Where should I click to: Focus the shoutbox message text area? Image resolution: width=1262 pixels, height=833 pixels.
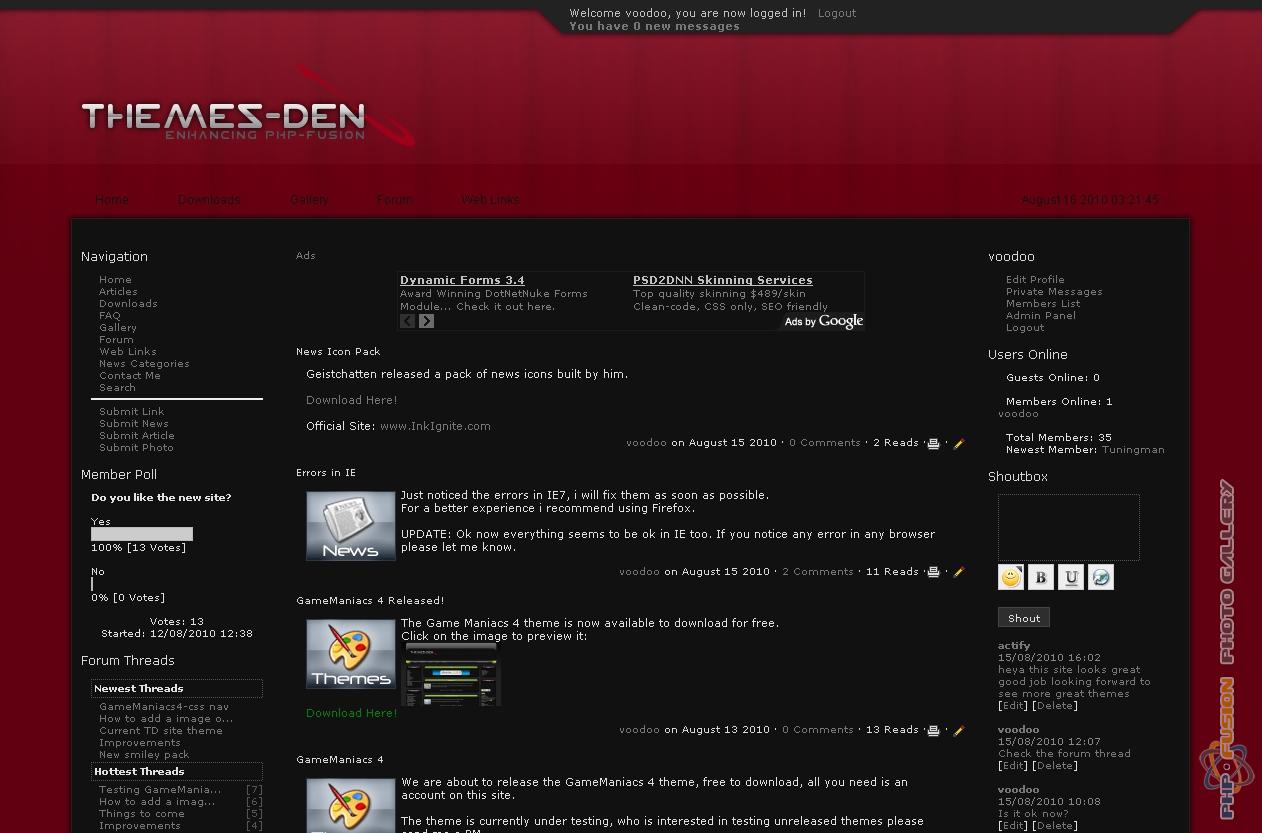coord(1069,527)
